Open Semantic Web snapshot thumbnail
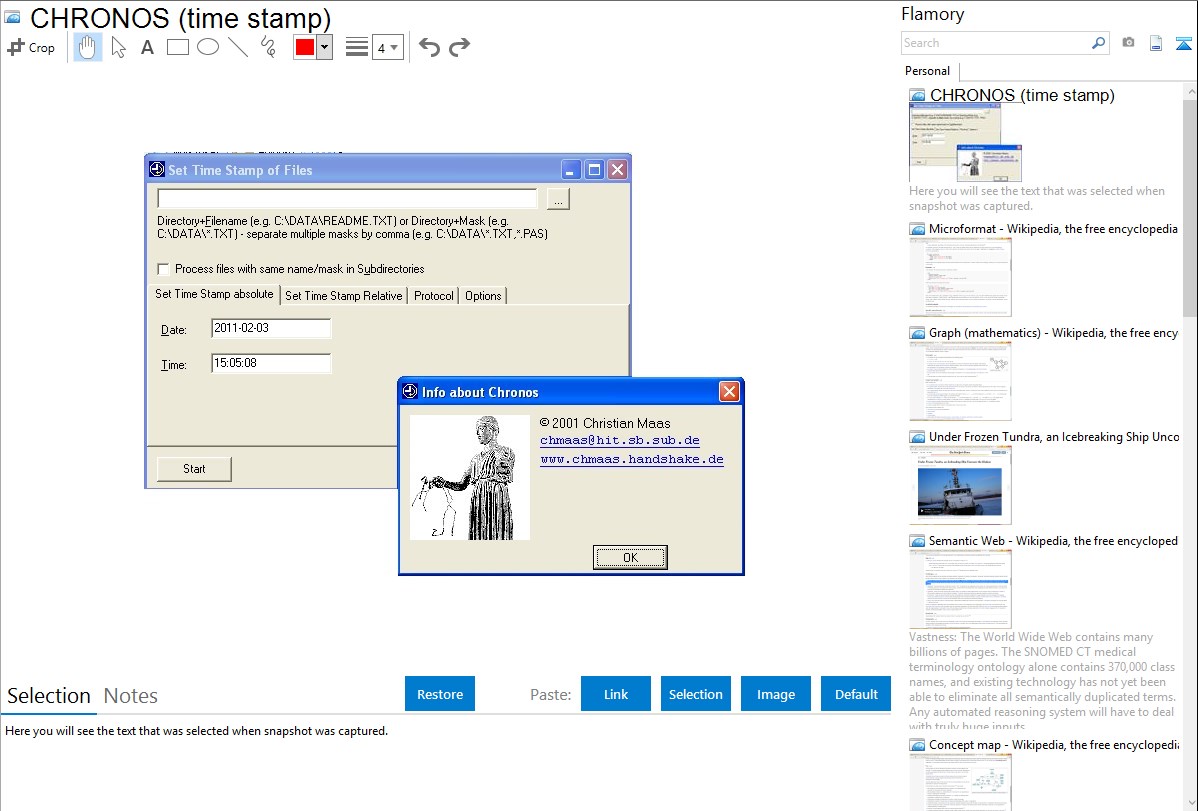The width and height of the screenshot is (1198, 811). [x=960, y=589]
